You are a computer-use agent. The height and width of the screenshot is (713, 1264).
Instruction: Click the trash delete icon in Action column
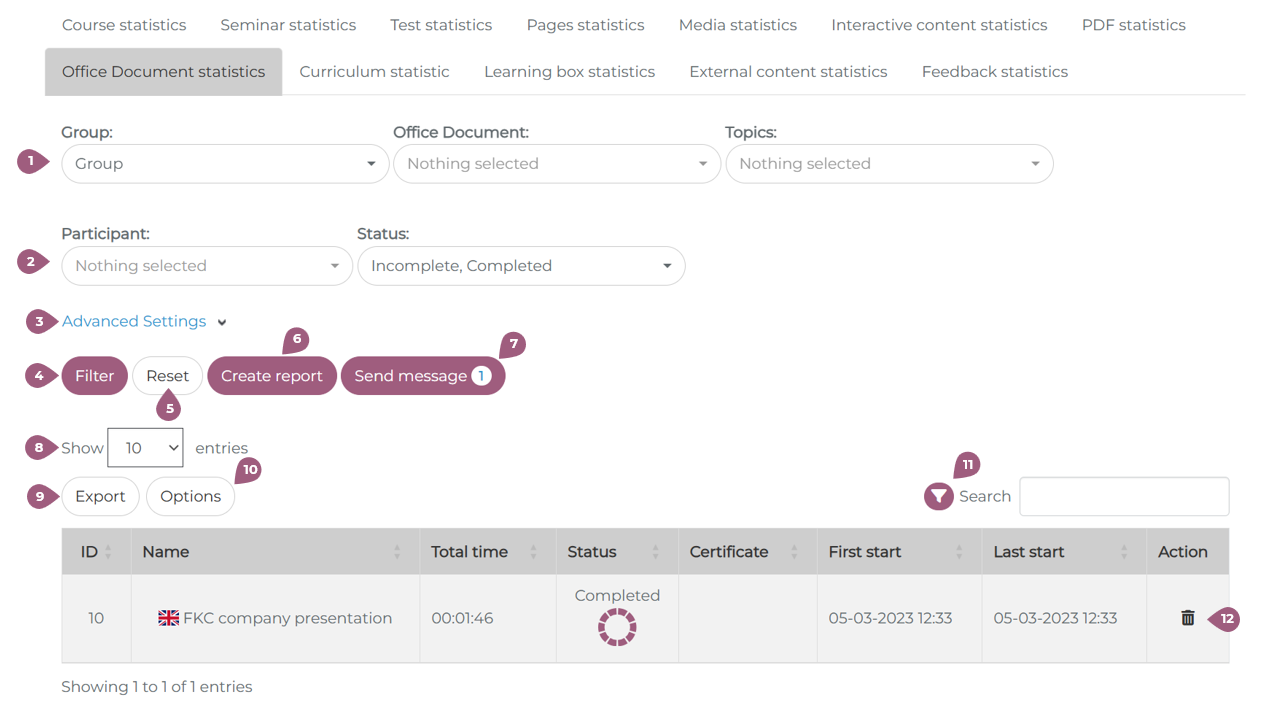click(x=1187, y=618)
